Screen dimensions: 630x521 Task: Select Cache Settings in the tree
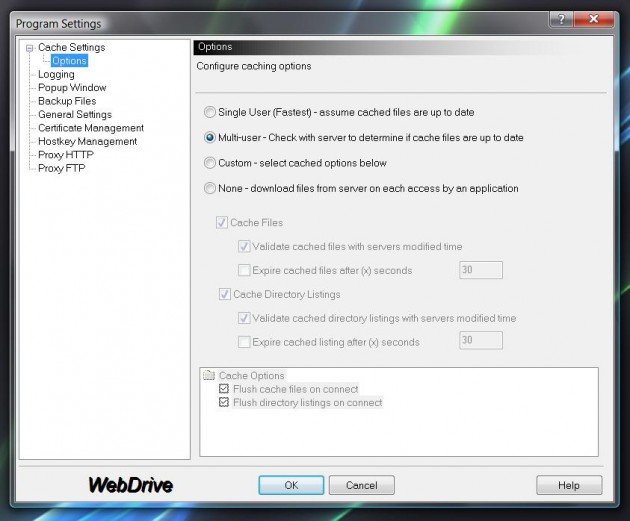coord(72,47)
